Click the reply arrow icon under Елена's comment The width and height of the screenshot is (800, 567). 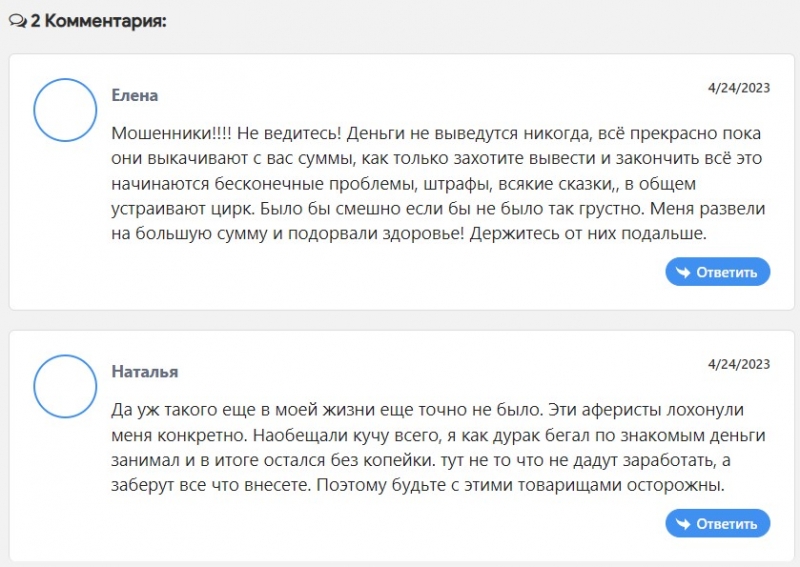point(683,272)
